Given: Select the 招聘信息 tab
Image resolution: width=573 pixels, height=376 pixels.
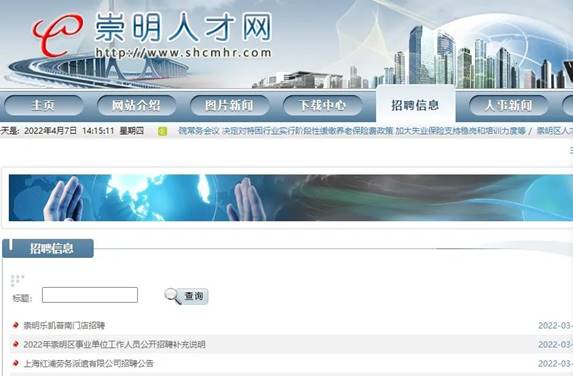Looking at the screenshot, I should (x=415, y=105).
